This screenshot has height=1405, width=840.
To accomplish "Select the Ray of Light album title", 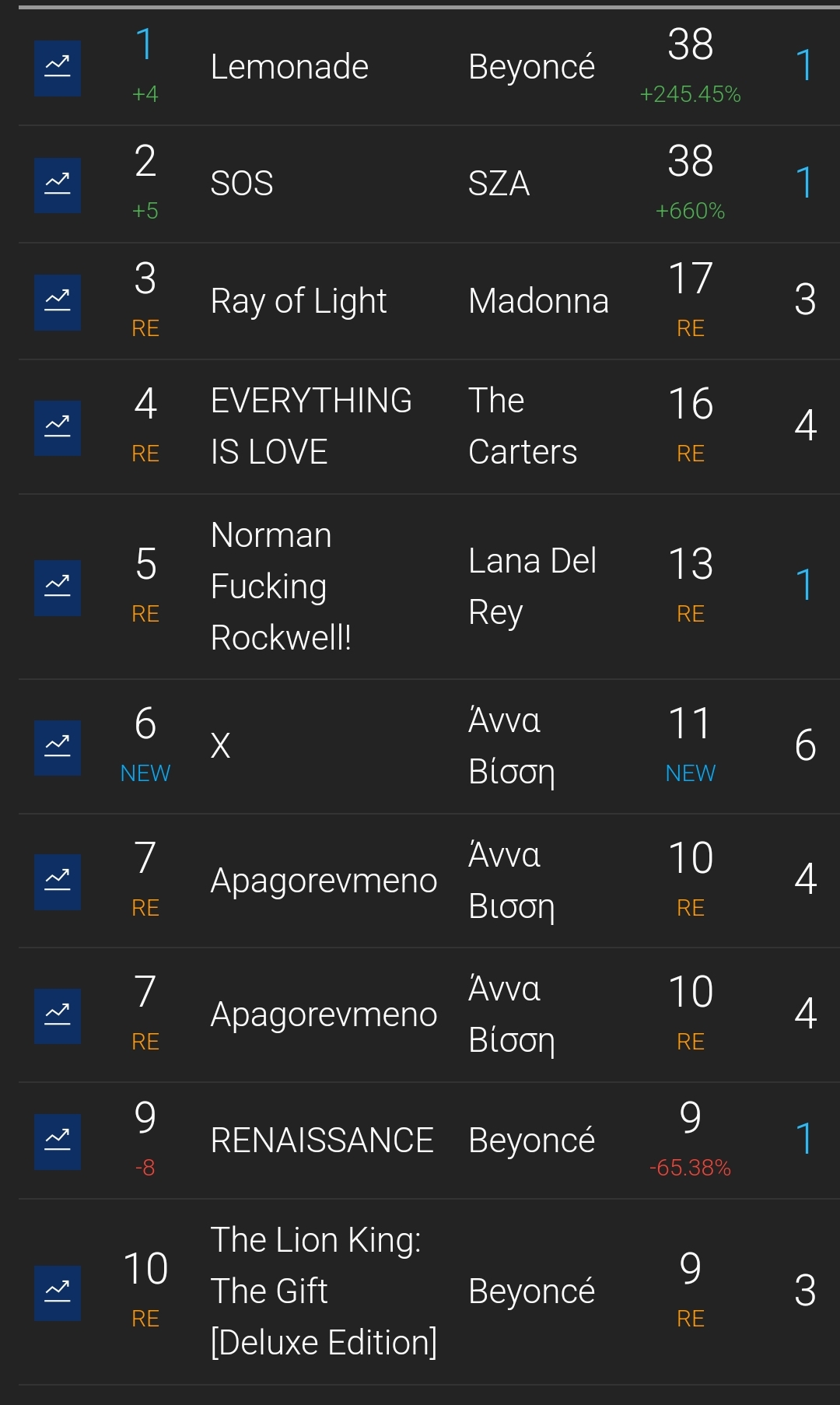I will (299, 301).
